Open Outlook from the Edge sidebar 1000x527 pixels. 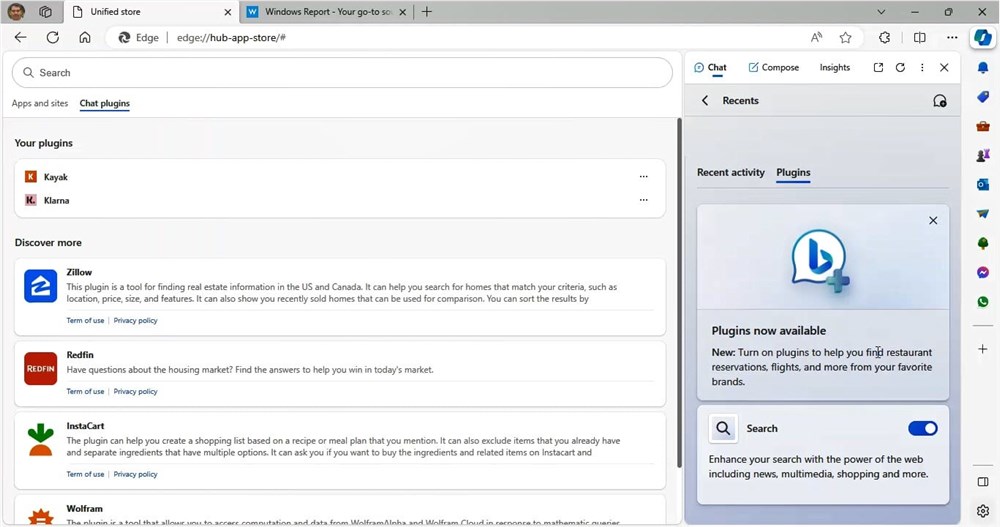(x=983, y=185)
